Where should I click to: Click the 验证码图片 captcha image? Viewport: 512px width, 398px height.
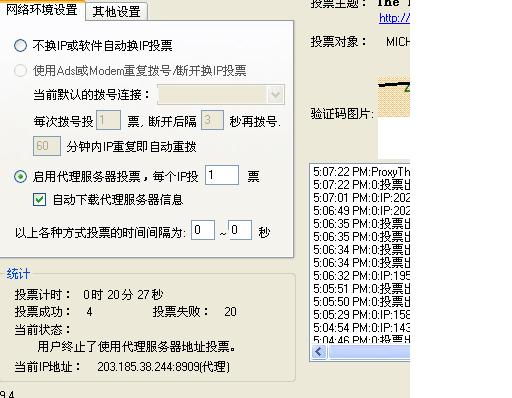[394, 97]
